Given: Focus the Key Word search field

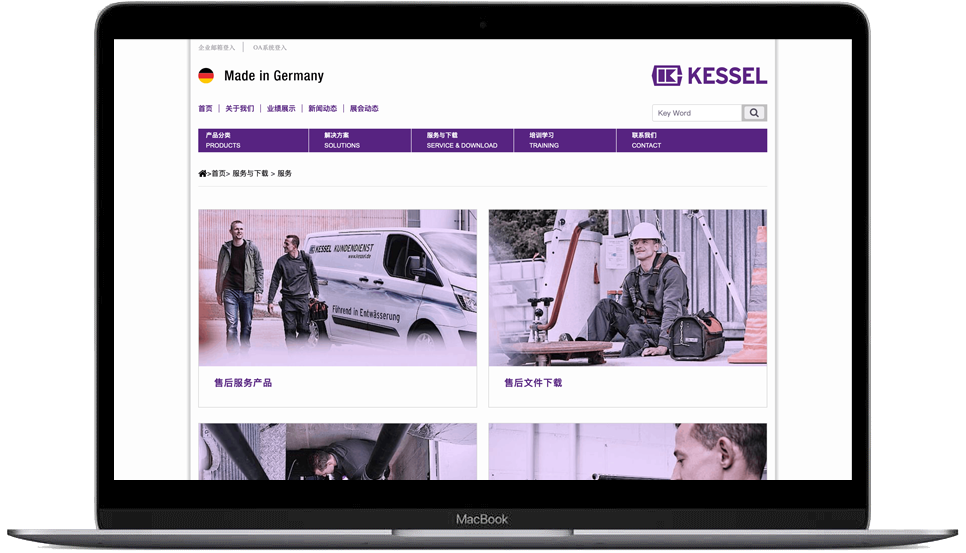Looking at the screenshot, I should 697,113.
